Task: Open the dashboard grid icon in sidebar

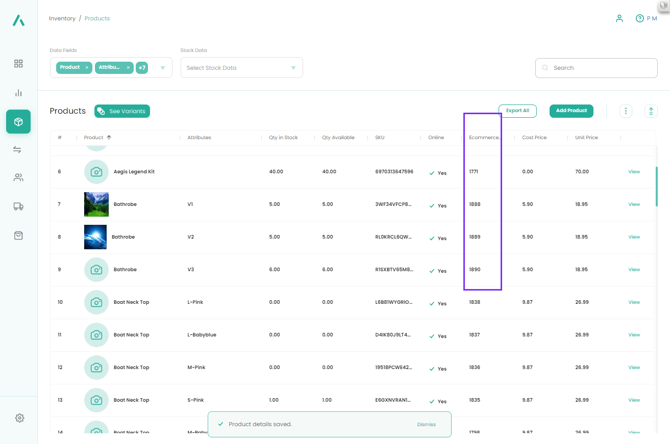Action: coord(18,64)
